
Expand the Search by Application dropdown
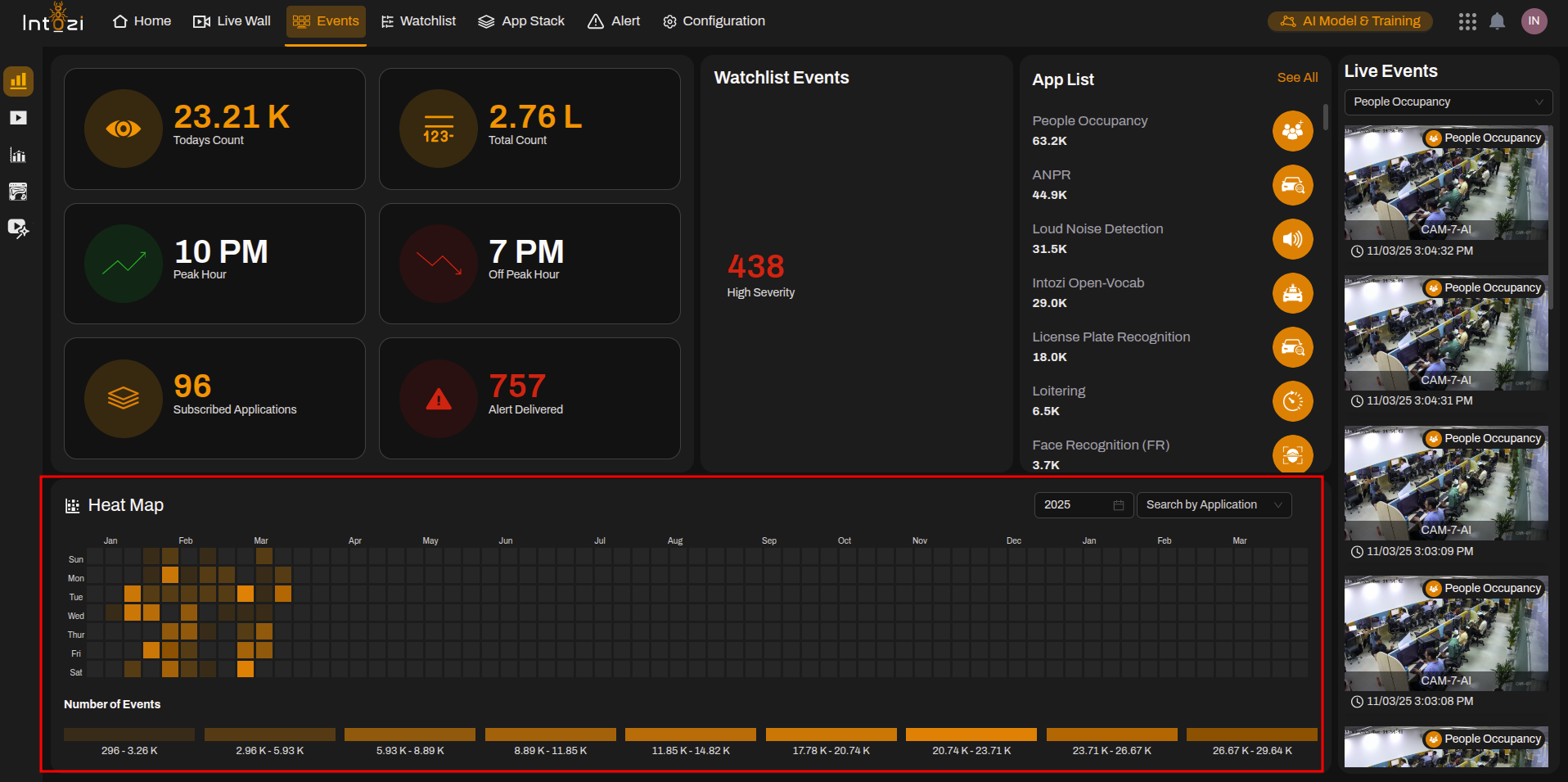[1214, 504]
